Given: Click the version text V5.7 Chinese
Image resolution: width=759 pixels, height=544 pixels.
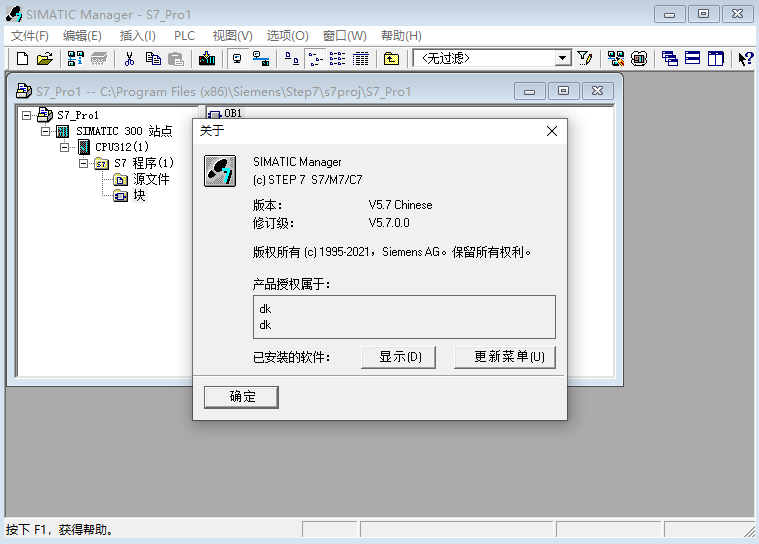Looking at the screenshot, I should (400, 205).
